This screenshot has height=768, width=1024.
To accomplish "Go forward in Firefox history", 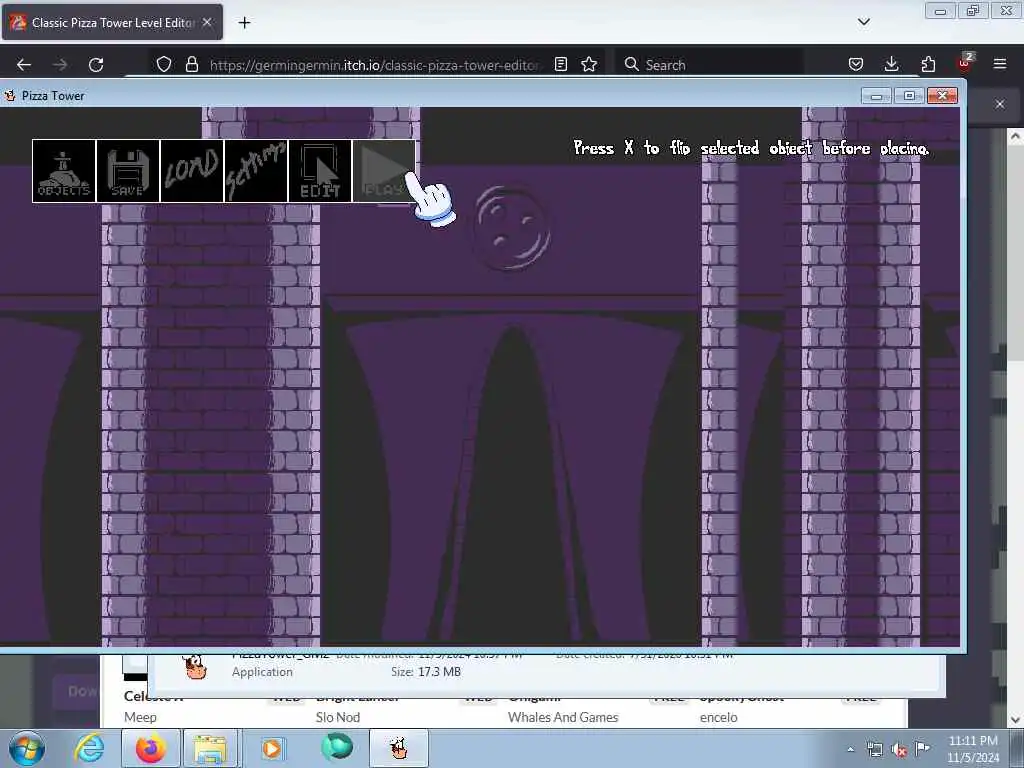I will click(x=60, y=65).
